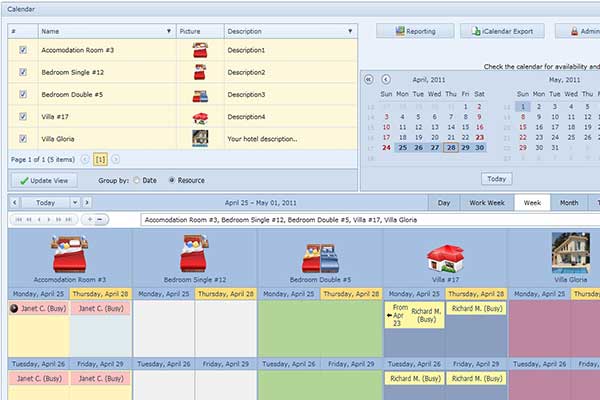
Task: Open dropdown arrow next to Today
Action: [75, 202]
